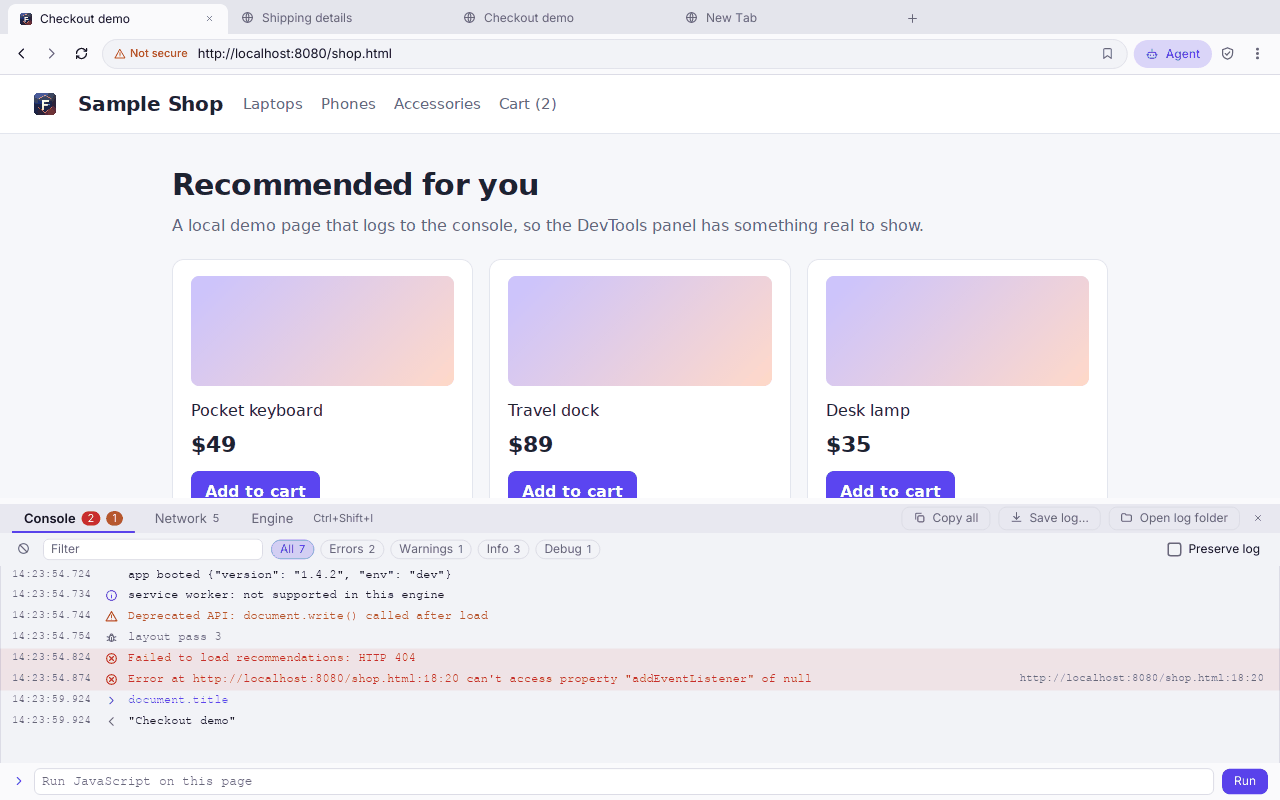Add Desk lamp to cart
The height and width of the screenshot is (800, 1280).
click(890, 485)
